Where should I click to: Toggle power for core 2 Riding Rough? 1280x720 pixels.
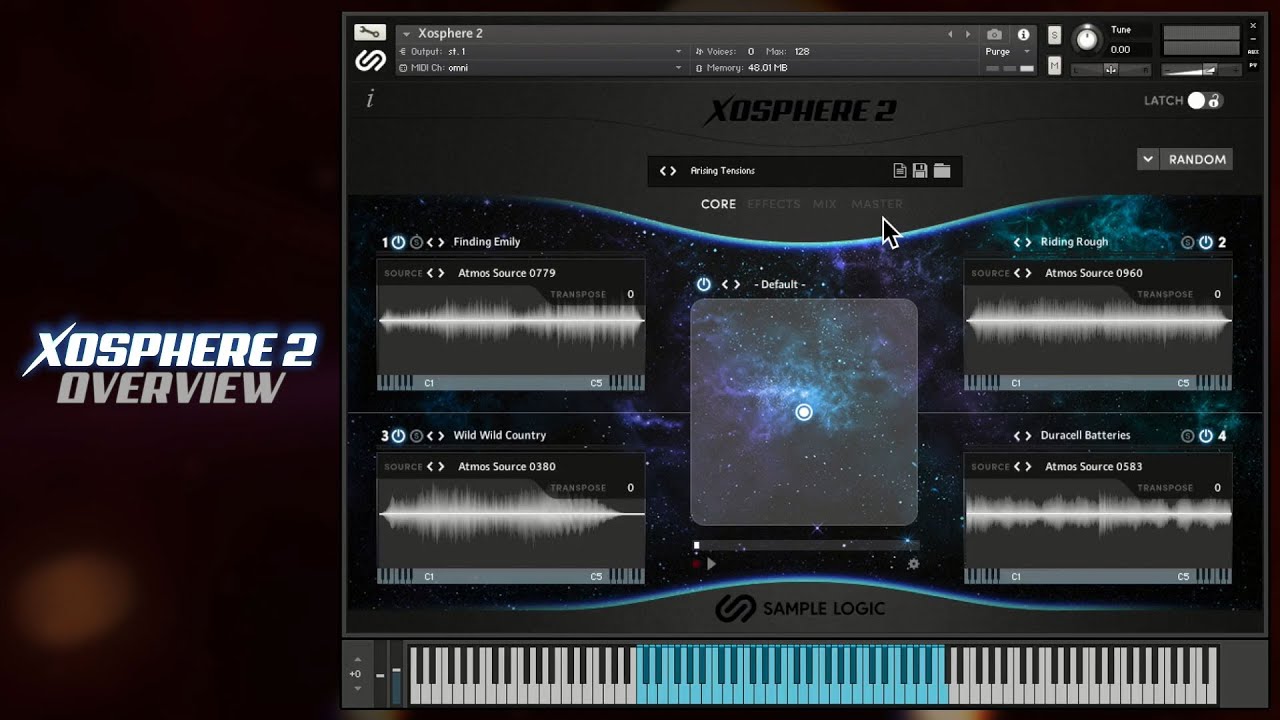pos(1205,242)
